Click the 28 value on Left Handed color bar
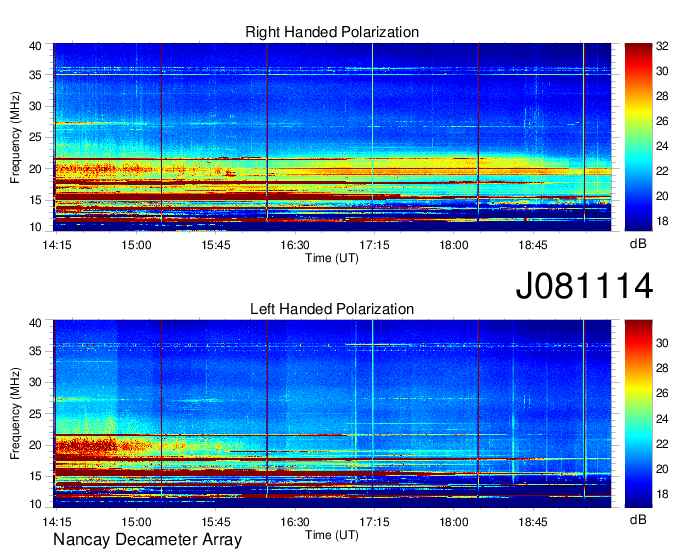This screenshot has height=552, width=680. [x=662, y=369]
